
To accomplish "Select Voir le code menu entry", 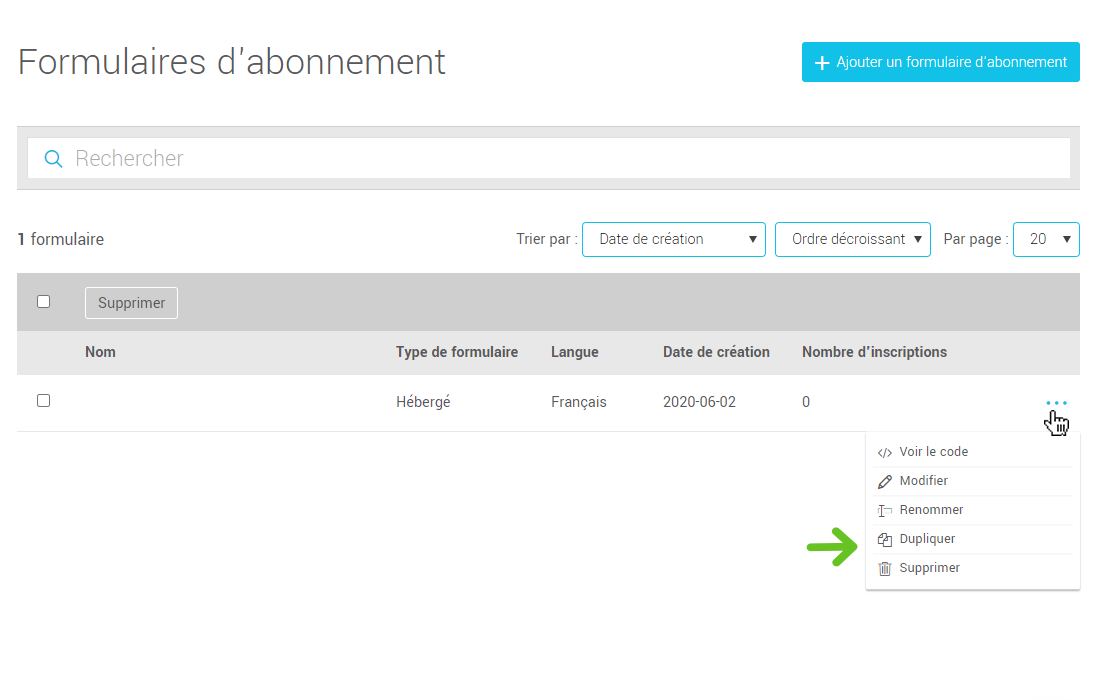I will pos(933,452).
